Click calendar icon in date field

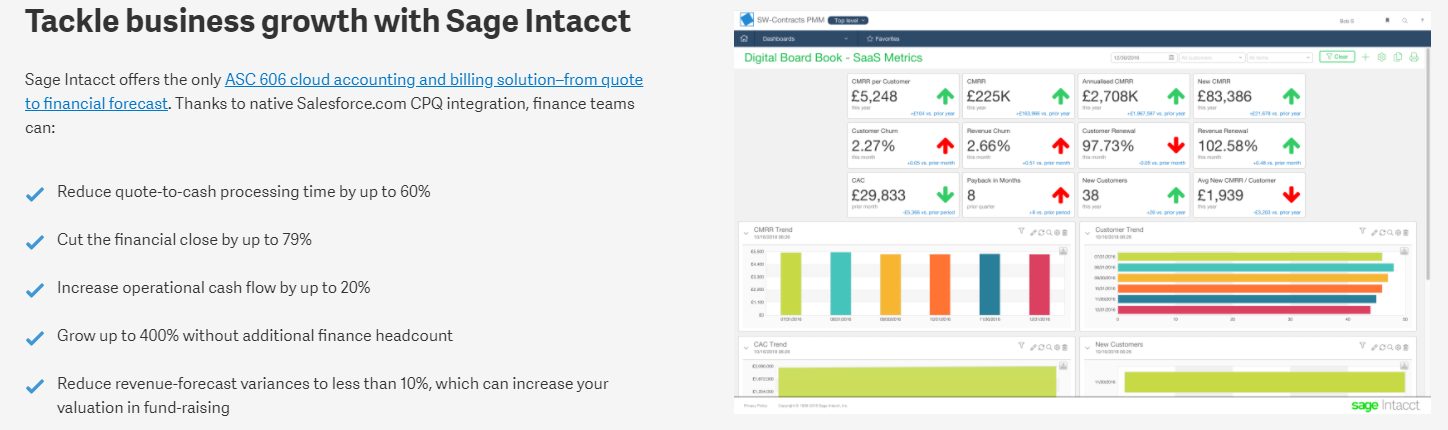1171,58
